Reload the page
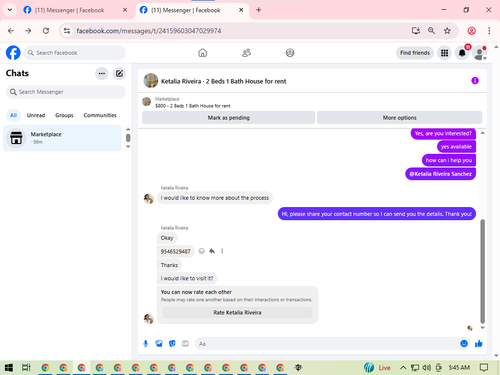 (46, 31)
